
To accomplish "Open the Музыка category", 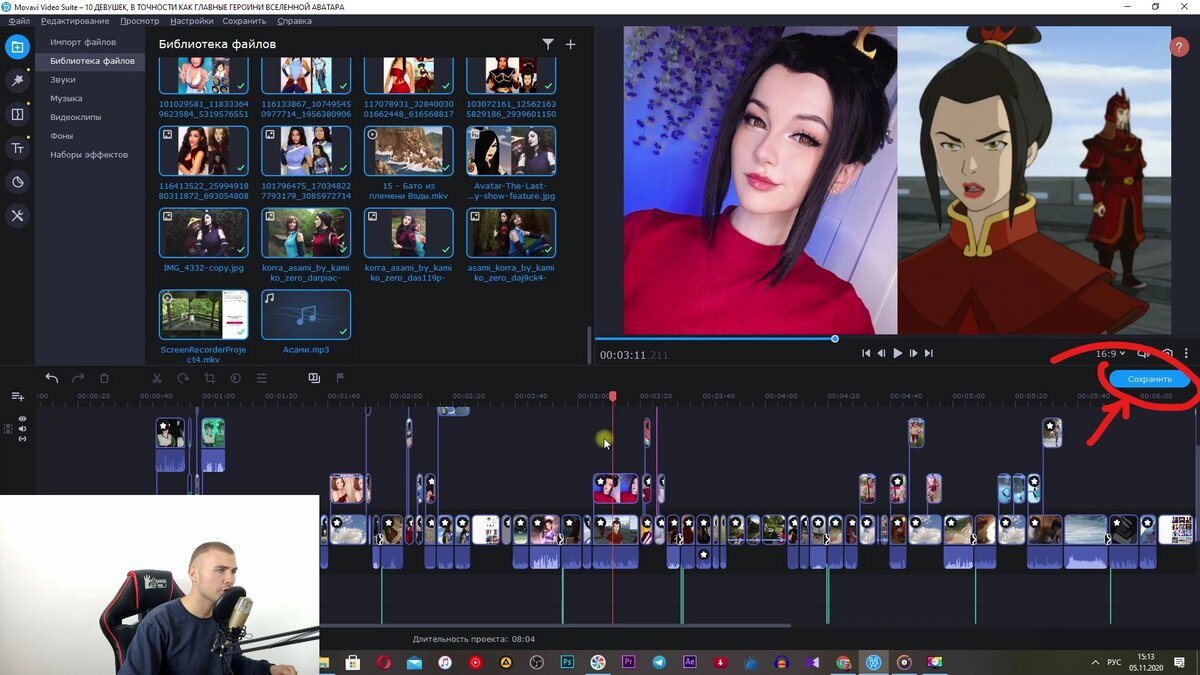I will (x=66, y=98).
